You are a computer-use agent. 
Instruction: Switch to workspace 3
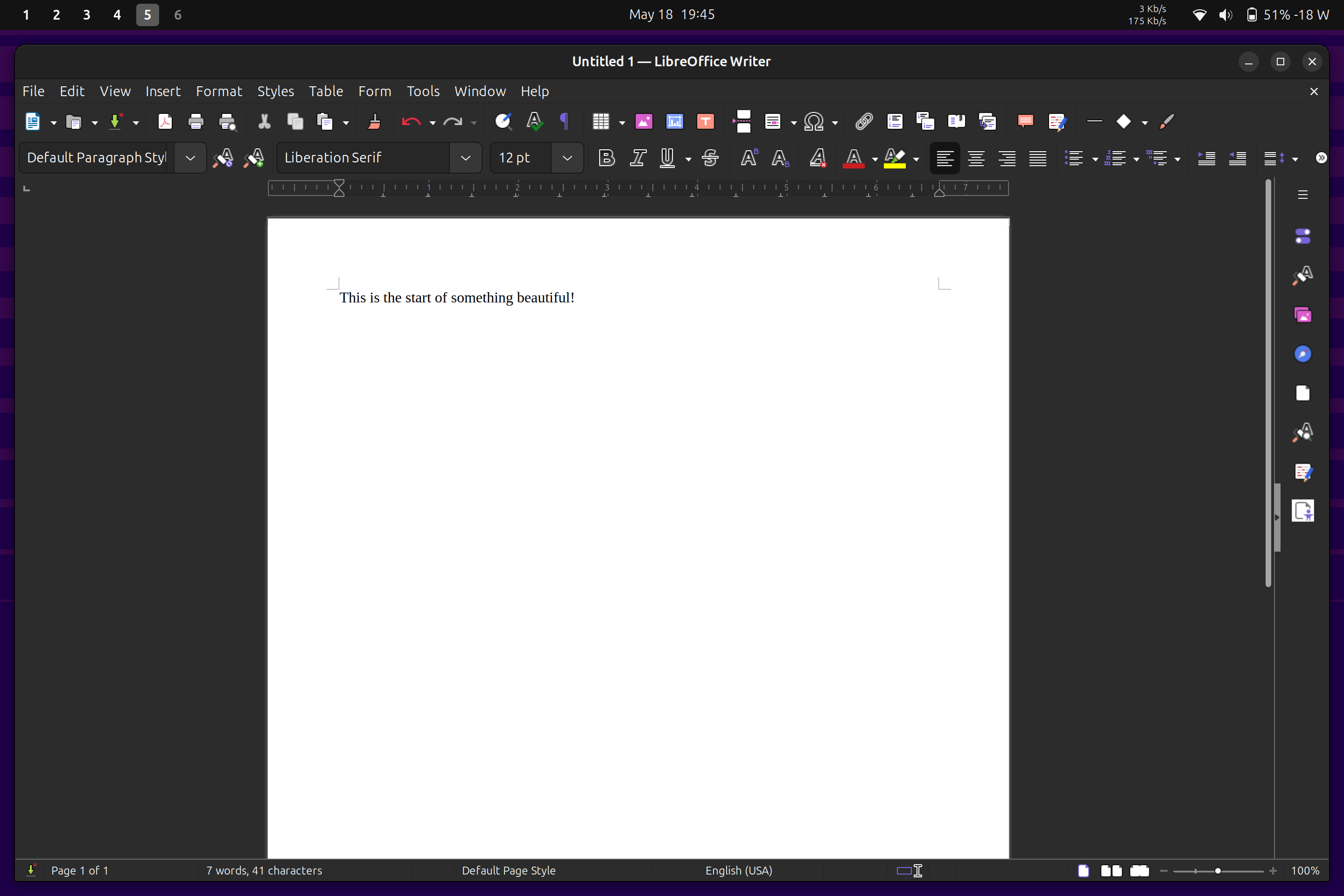click(x=87, y=15)
